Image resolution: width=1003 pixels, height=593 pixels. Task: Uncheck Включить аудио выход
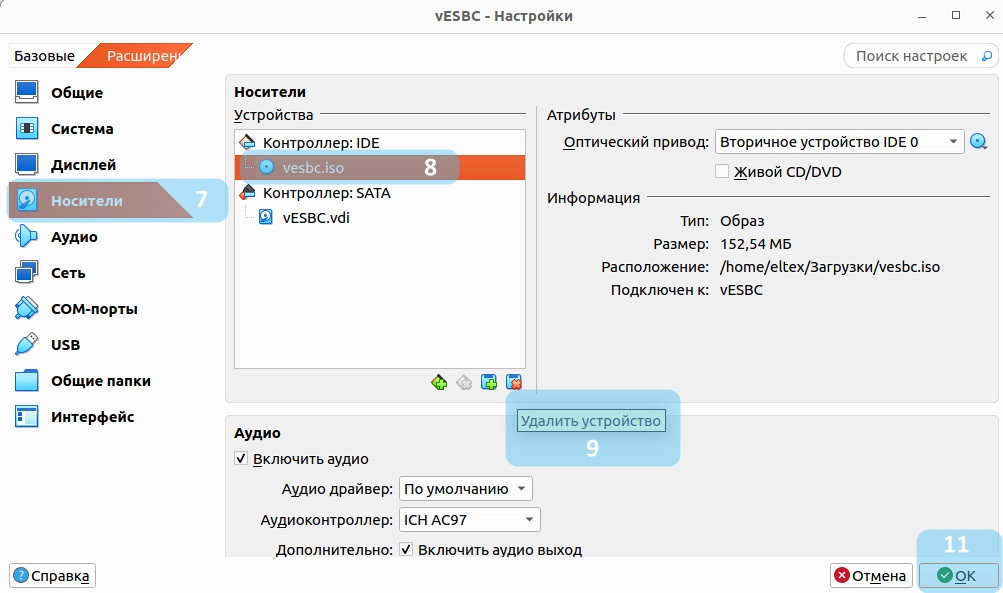[406, 550]
